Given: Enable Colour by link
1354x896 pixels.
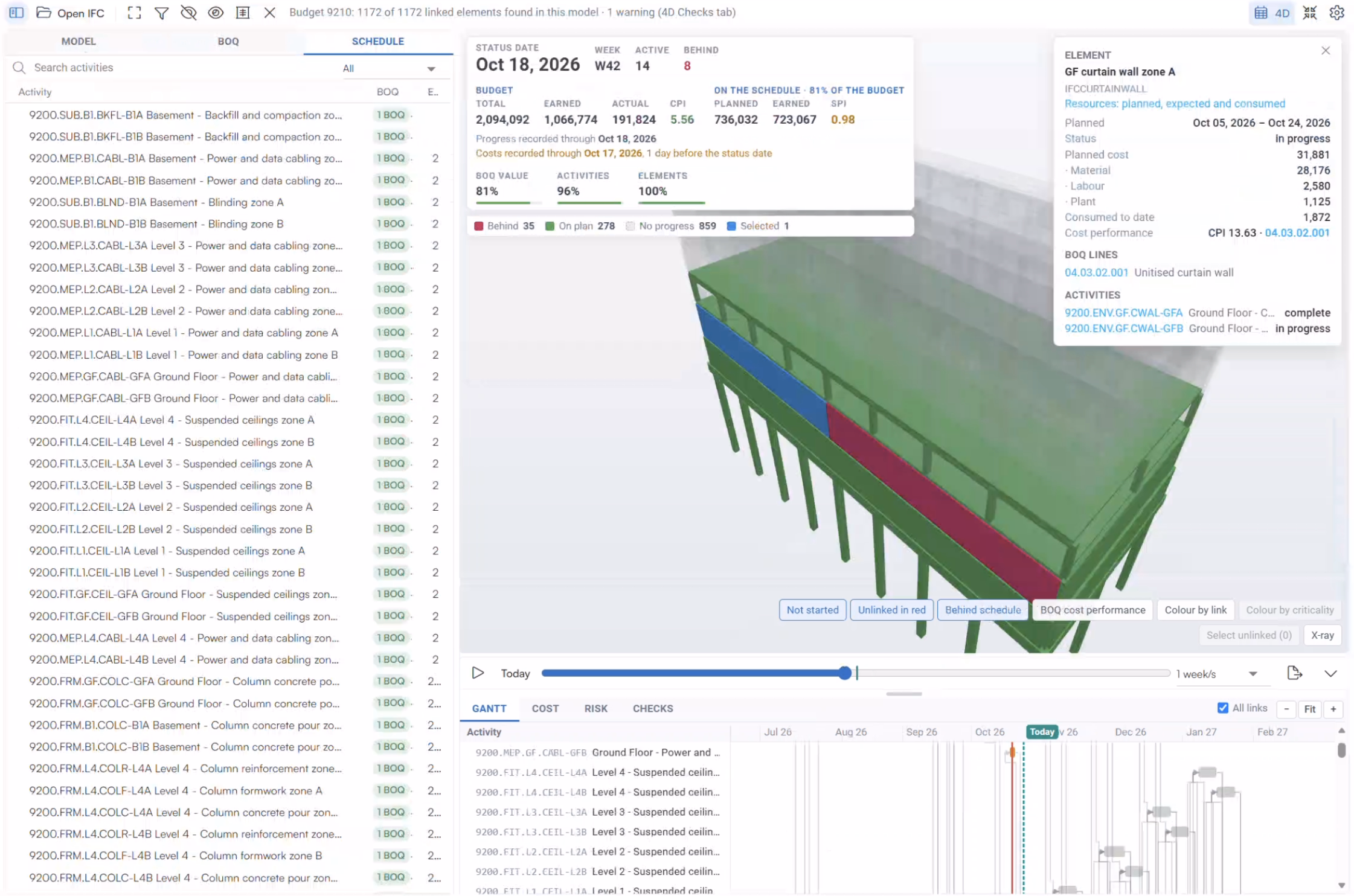Looking at the screenshot, I should 1195,610.
